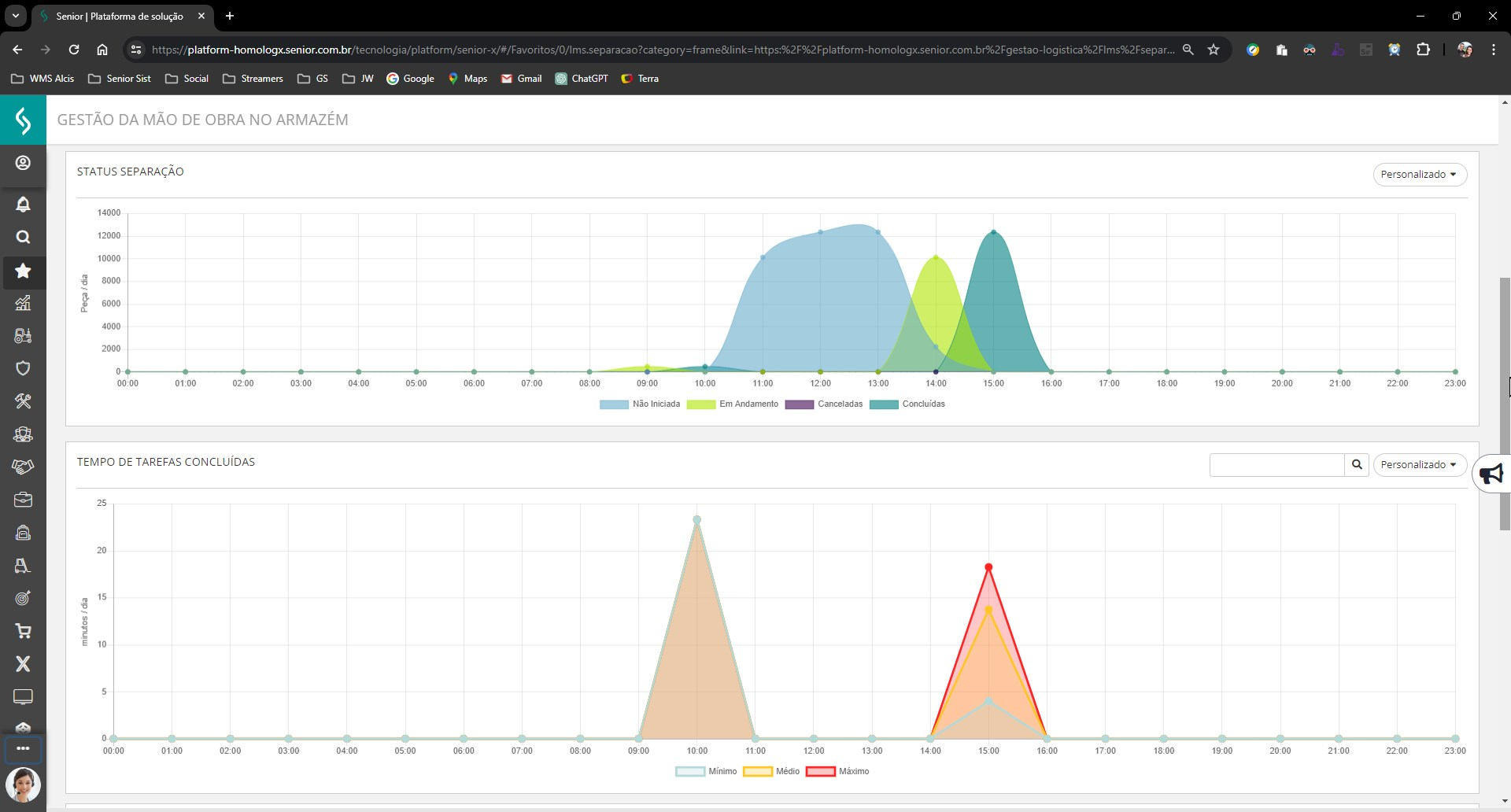Click the search field in Tempo de Tarefas
This screenshot has width=1511, height=812.
coord(1276,465)
